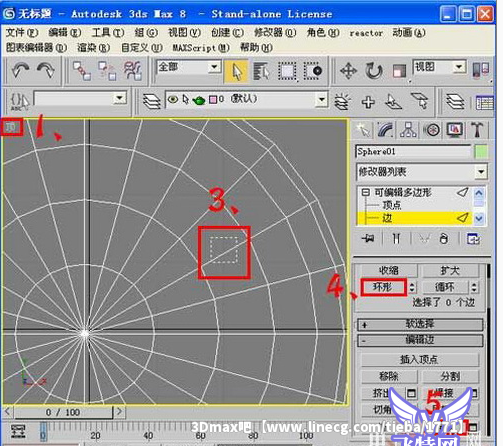Choose the Rectangular Selection Region icon
The height and width of the screenshot is (446, 503).
[x=287, y=71]
